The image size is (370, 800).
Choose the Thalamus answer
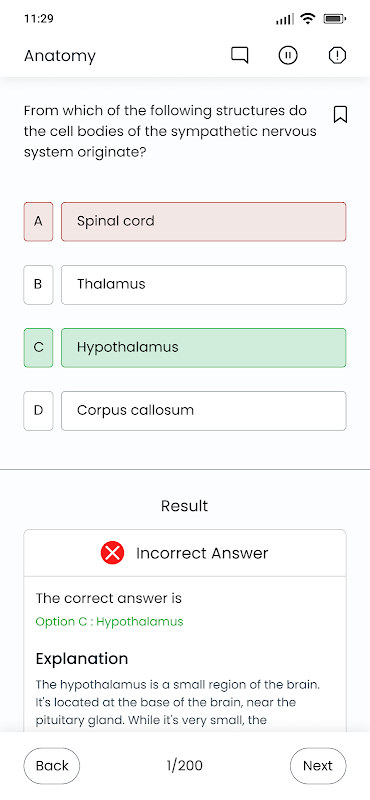tap(204, 285)
